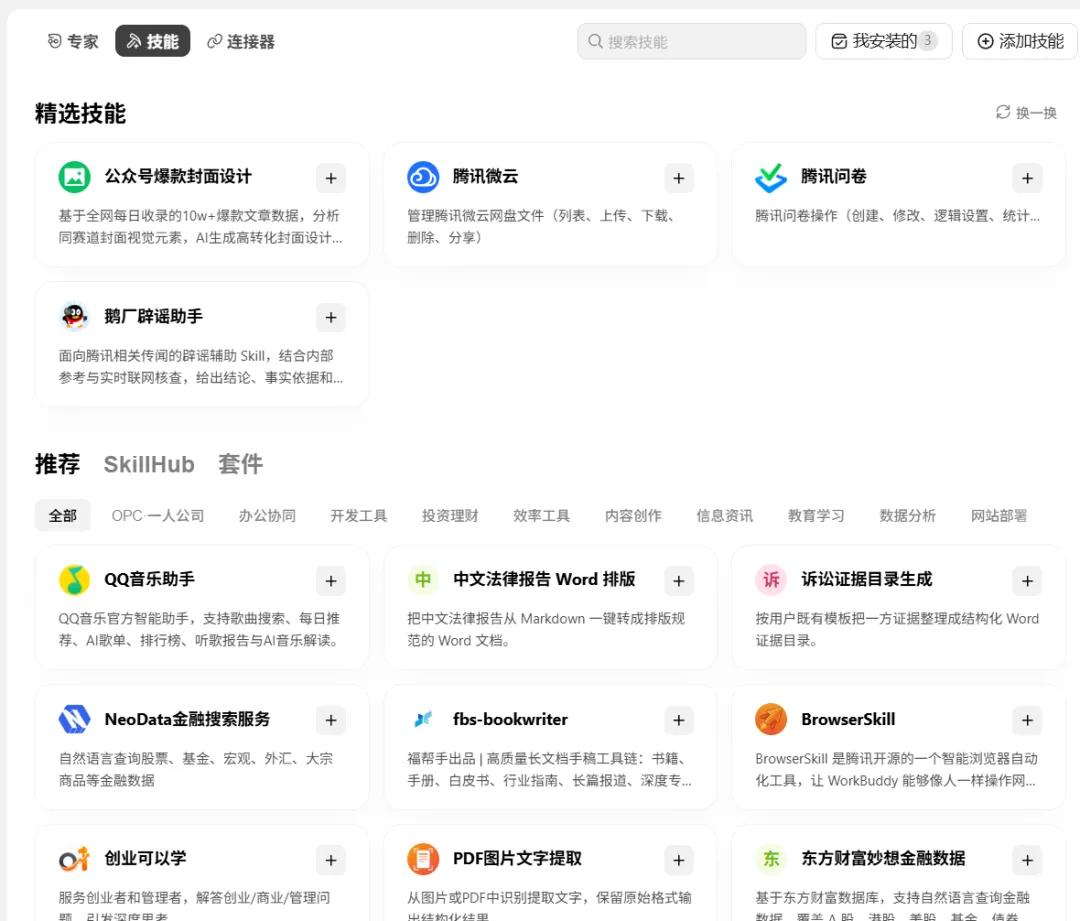The image size is (1080, 921).
Task: Filter by 数据分析 category
Action: pyautogui.click(x=908, y=515)
